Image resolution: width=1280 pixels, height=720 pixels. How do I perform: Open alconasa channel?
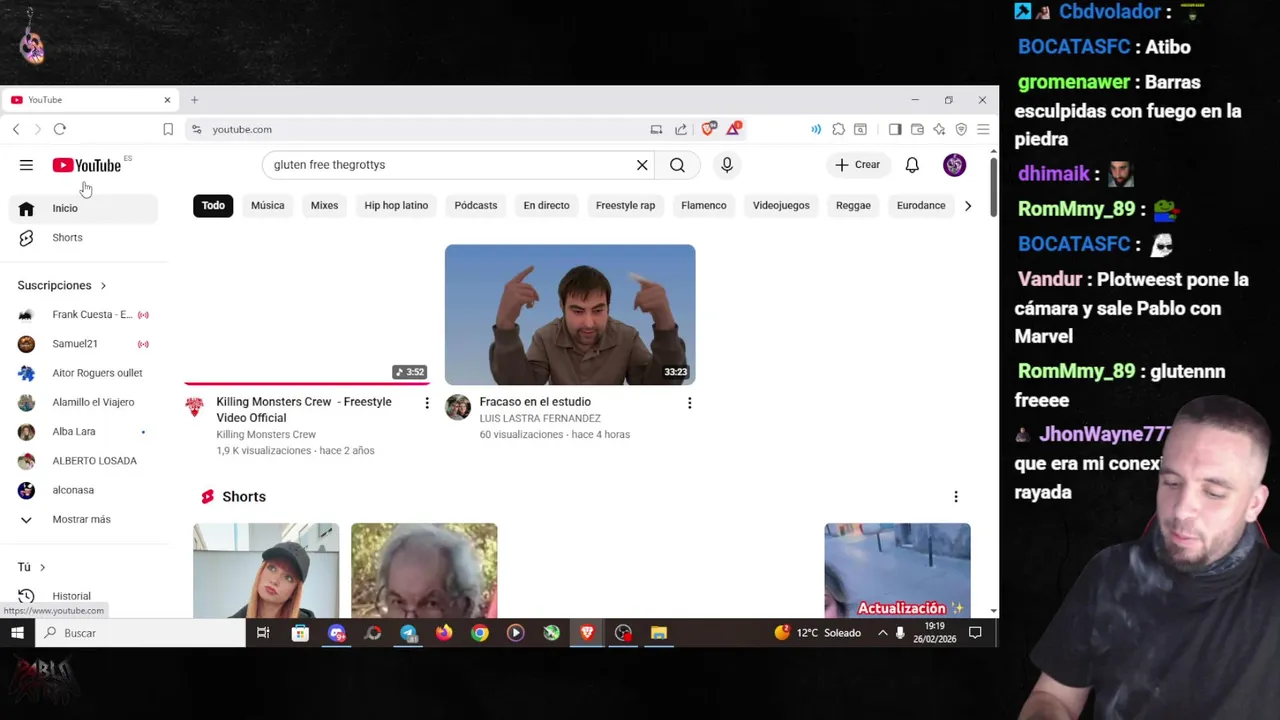tap(84, 490)
